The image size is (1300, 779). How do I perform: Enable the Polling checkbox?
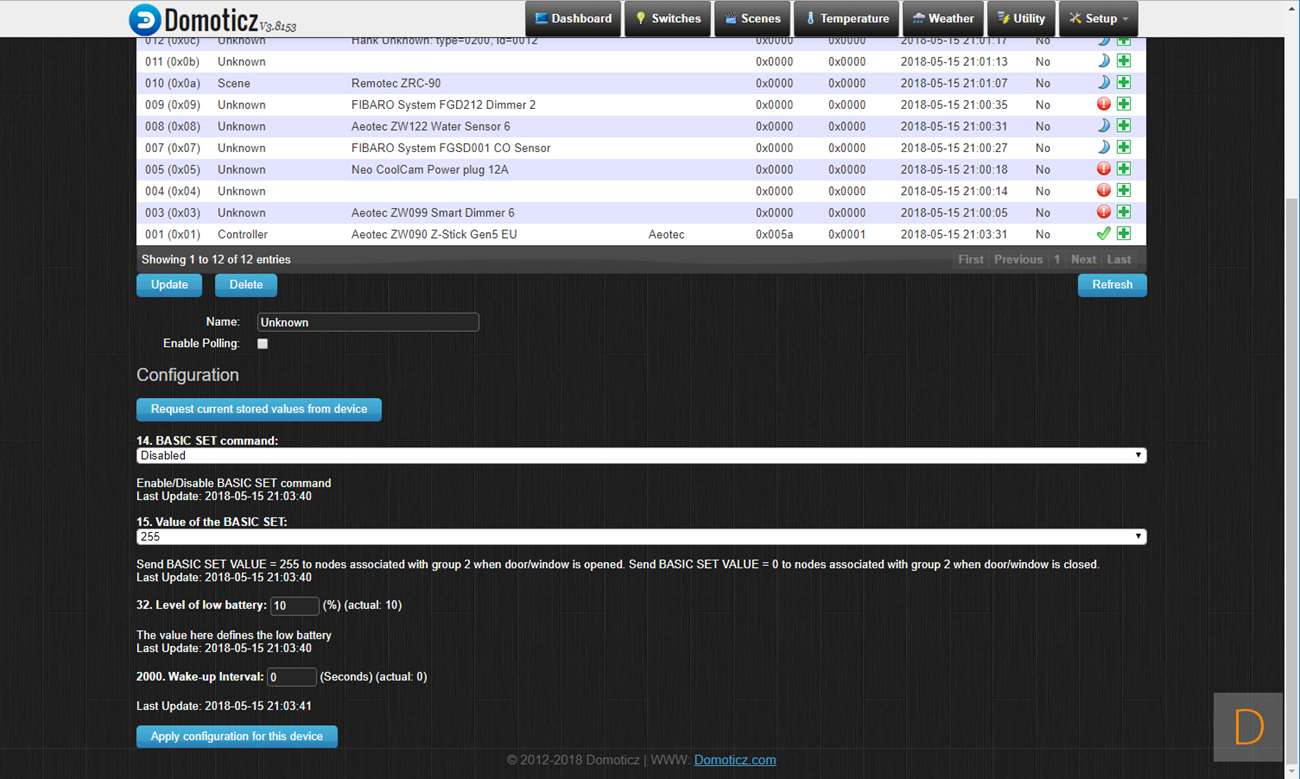tap(263, 344)
